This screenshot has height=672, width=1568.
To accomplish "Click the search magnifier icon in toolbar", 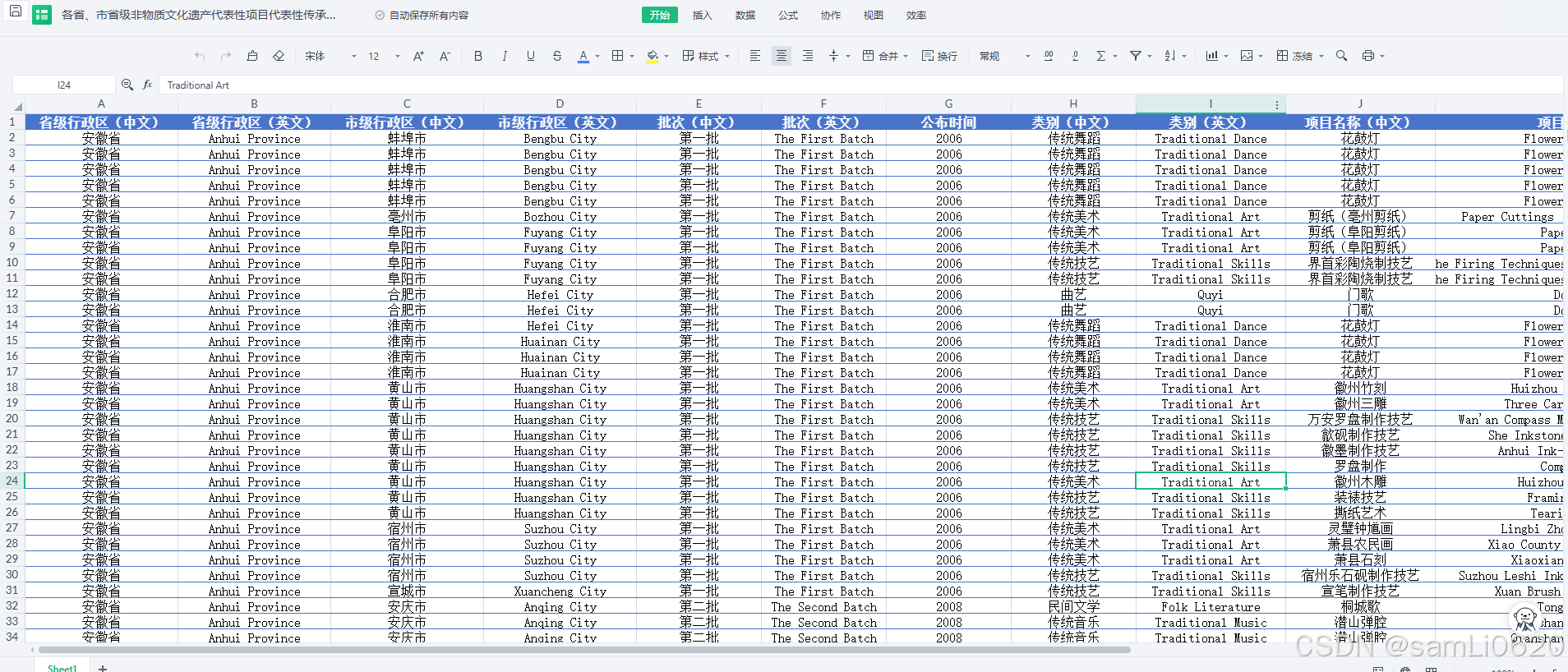I will coord(1341,56).
